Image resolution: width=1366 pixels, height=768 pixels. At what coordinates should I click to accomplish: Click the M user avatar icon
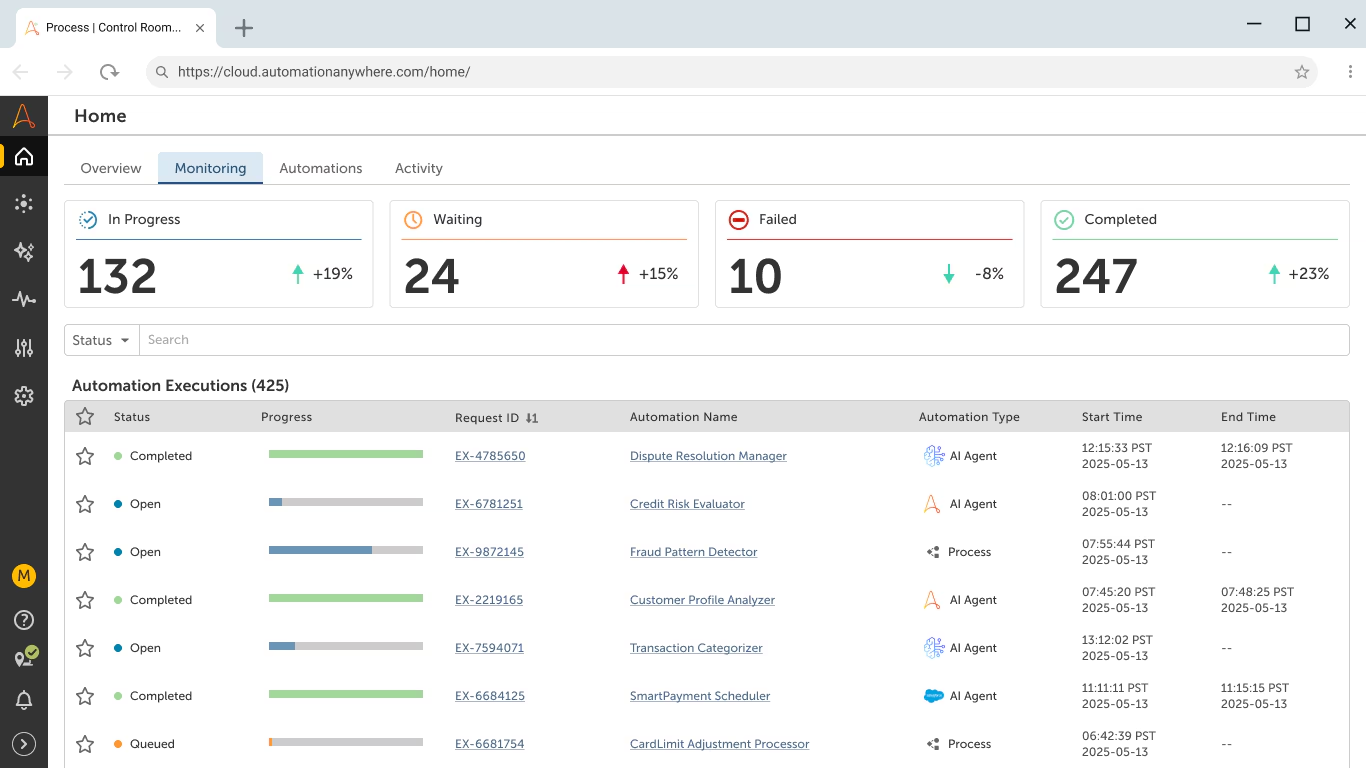24,575
